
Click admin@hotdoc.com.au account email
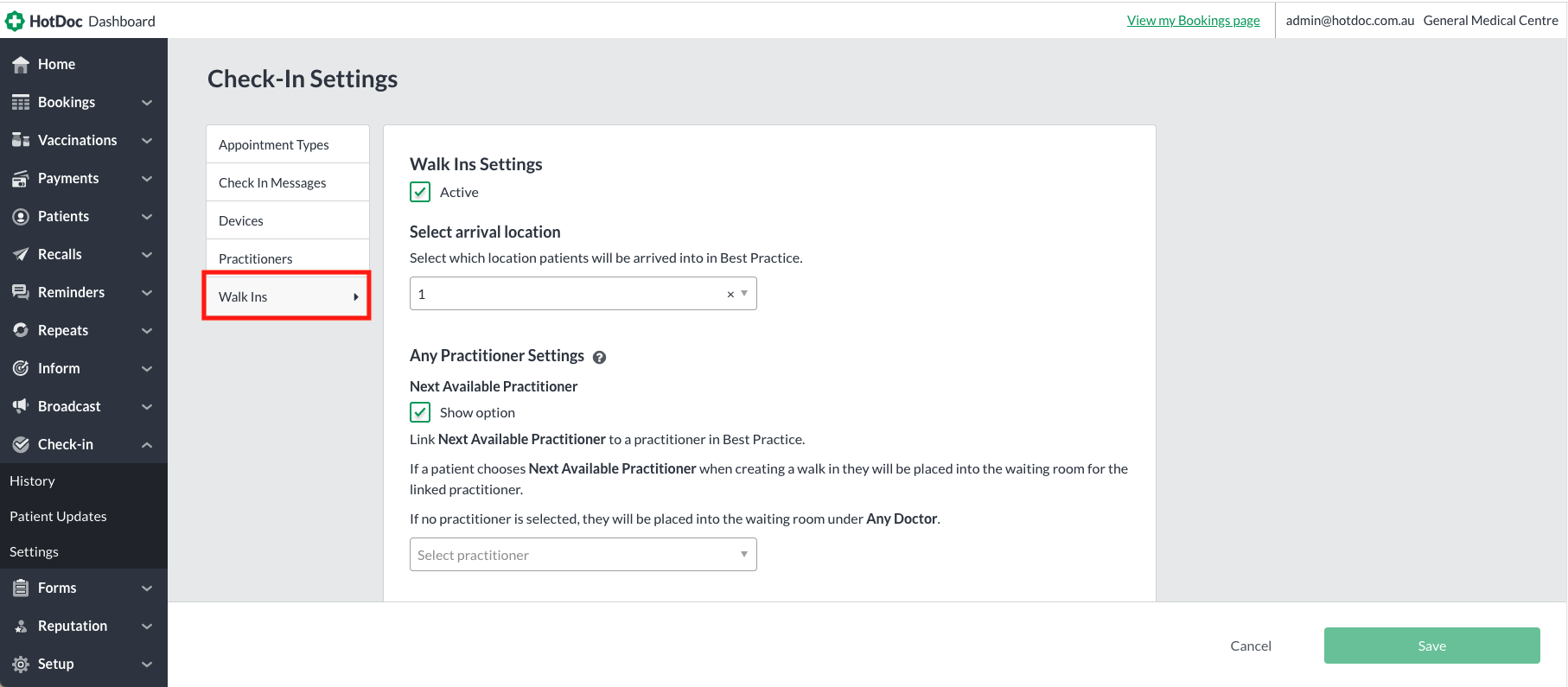(x=1350, y=21)
